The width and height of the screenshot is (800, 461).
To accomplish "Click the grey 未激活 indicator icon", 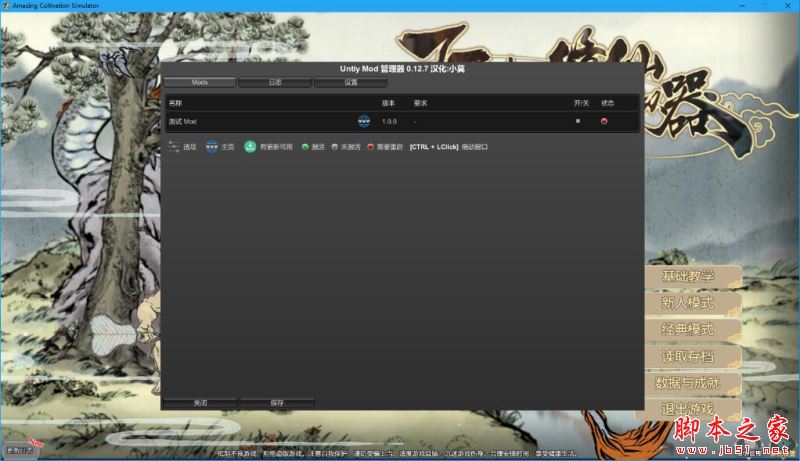I will coord(335,147).
